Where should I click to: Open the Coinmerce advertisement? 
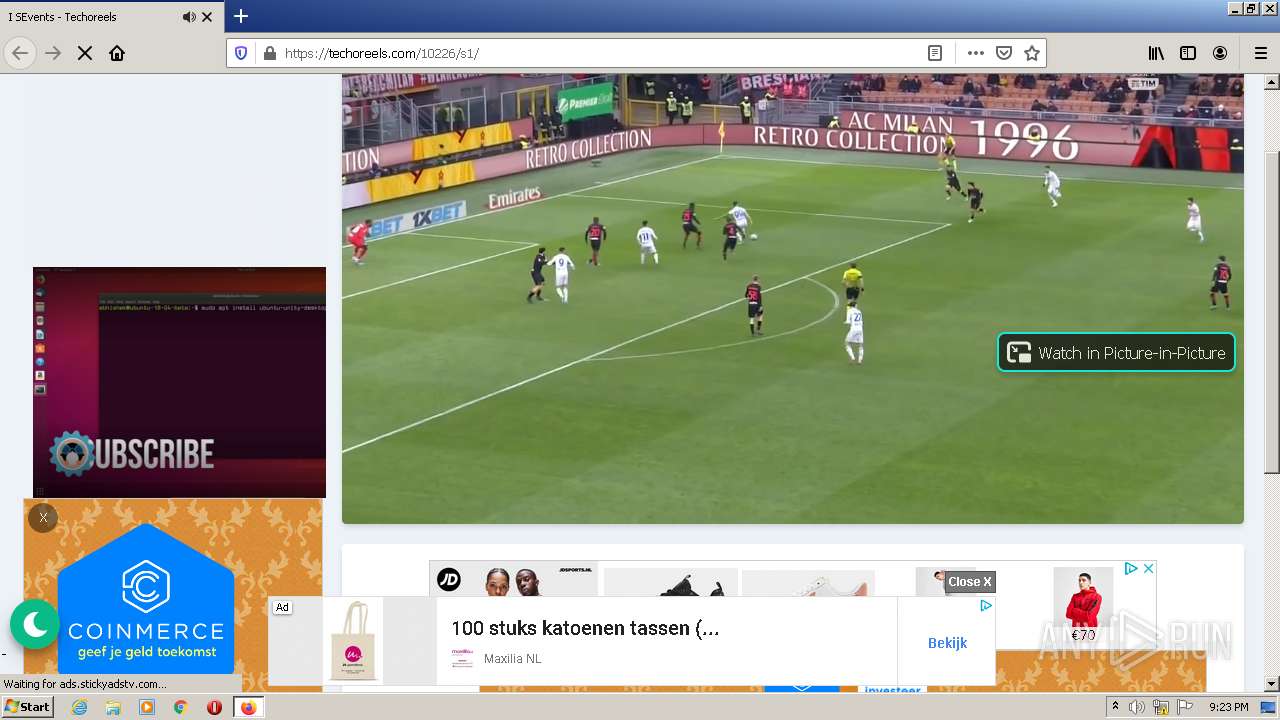coord(146,600)
